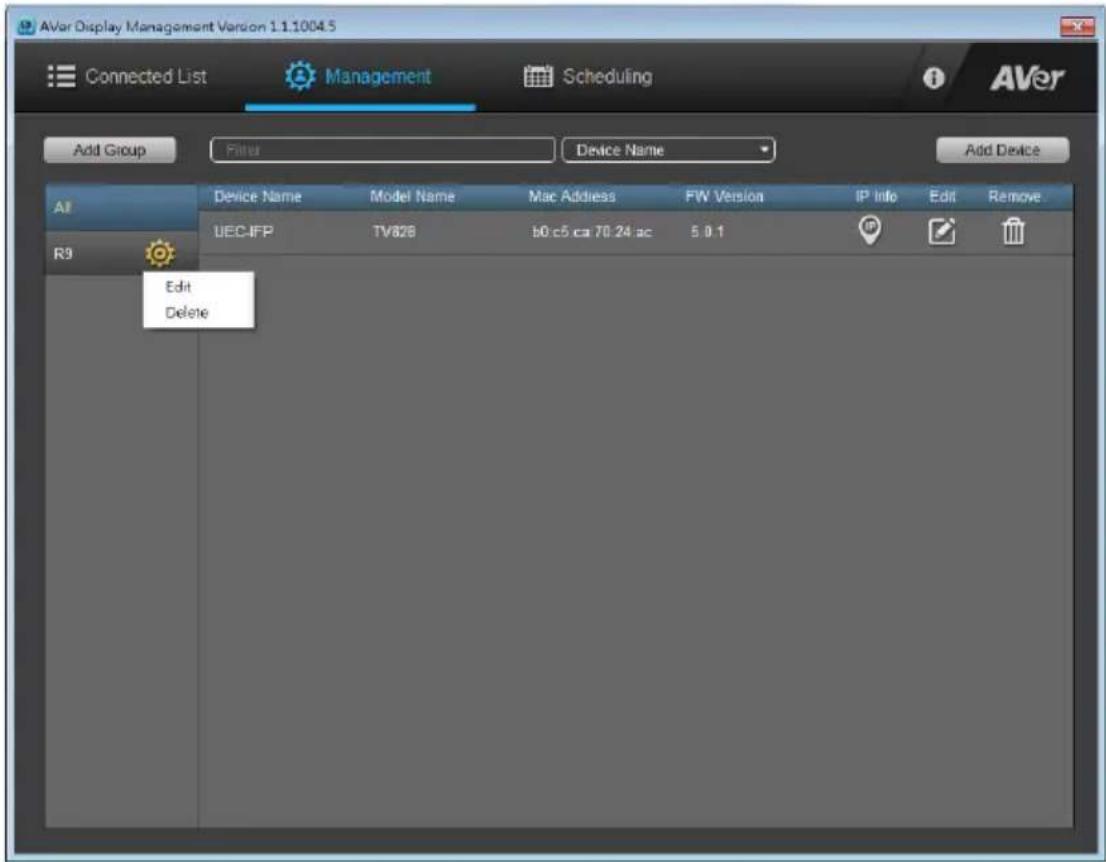
Task: Focus the Filter text input field
Action: [x=382, y=150]
